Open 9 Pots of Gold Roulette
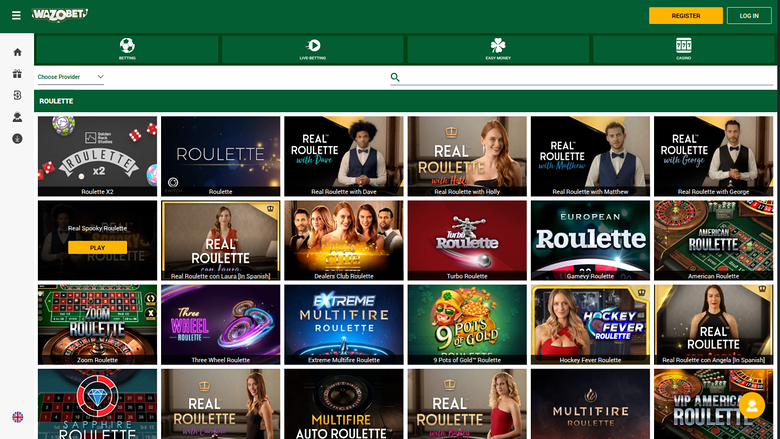The image size is (780, 439). [467, 325]
